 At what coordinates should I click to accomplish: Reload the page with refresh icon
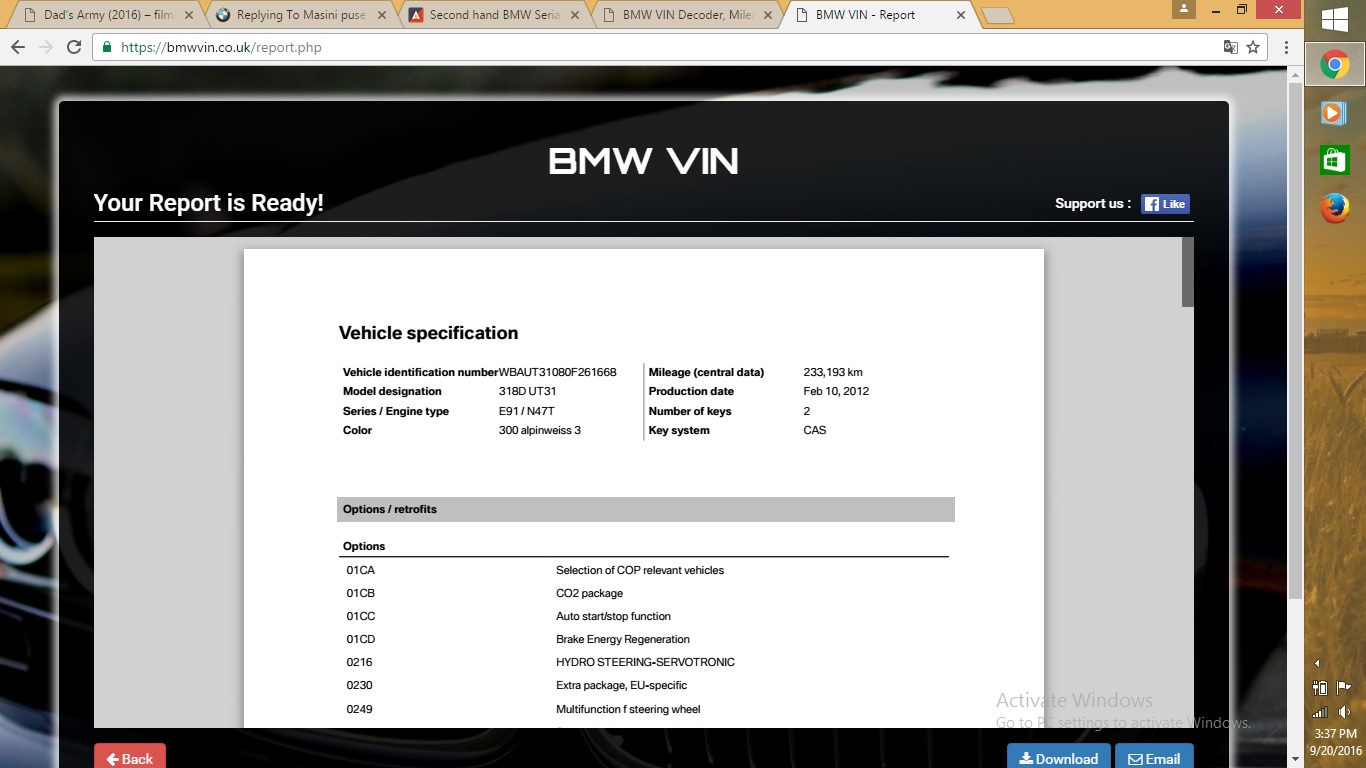[x=74, y=47]
